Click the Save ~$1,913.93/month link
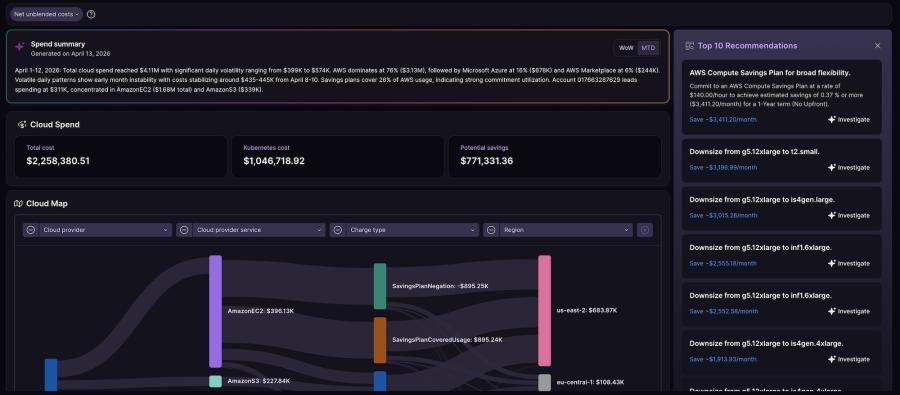900x395 pixels. tap(723, 359)
